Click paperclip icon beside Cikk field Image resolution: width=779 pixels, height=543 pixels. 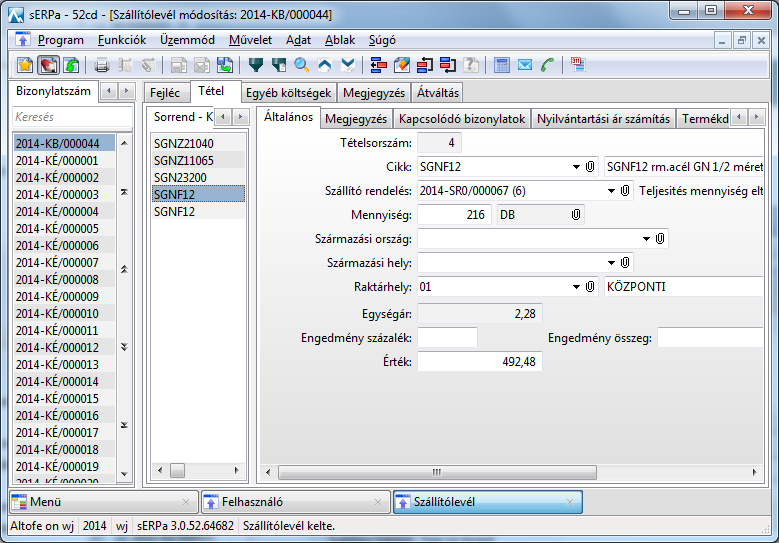pyautogui.click(x=590, y=166)
